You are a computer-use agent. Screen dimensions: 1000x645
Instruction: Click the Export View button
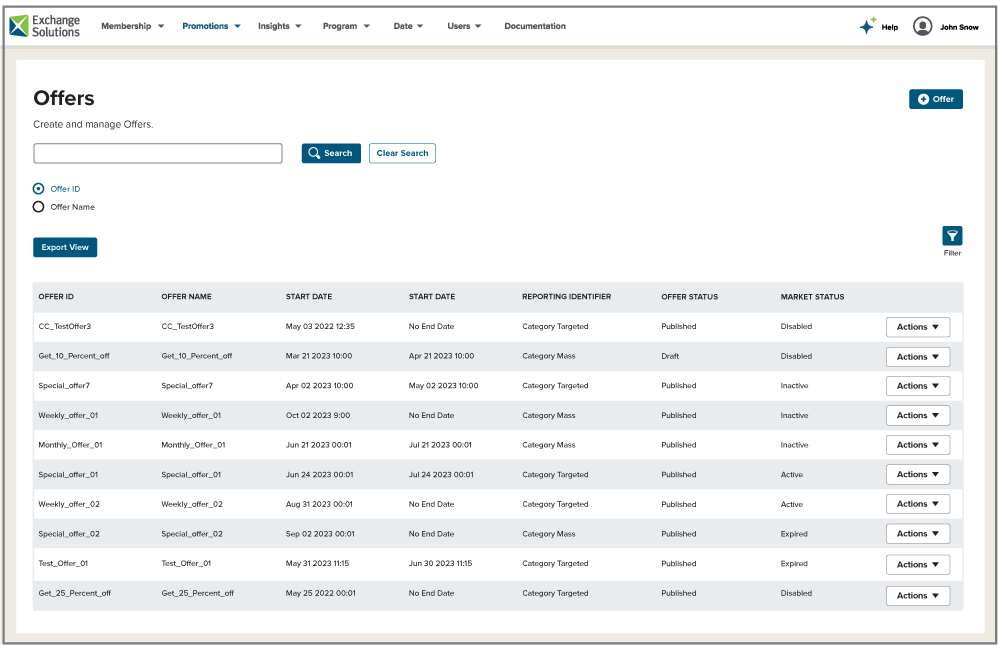tap(65, 247)
